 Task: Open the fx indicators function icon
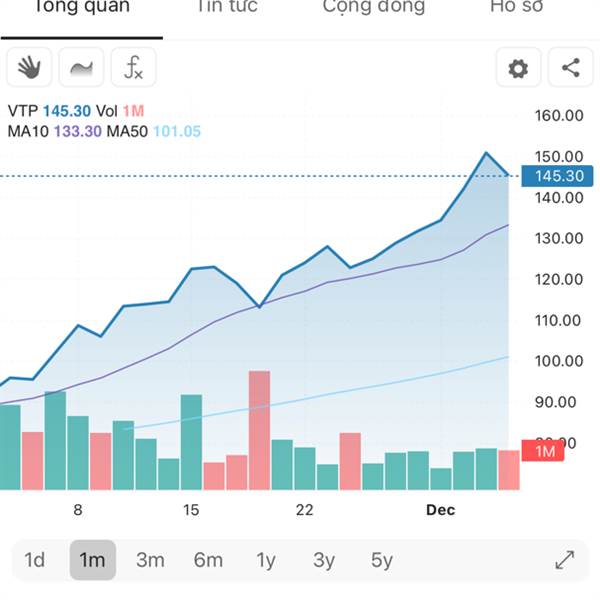click(134, 68)
